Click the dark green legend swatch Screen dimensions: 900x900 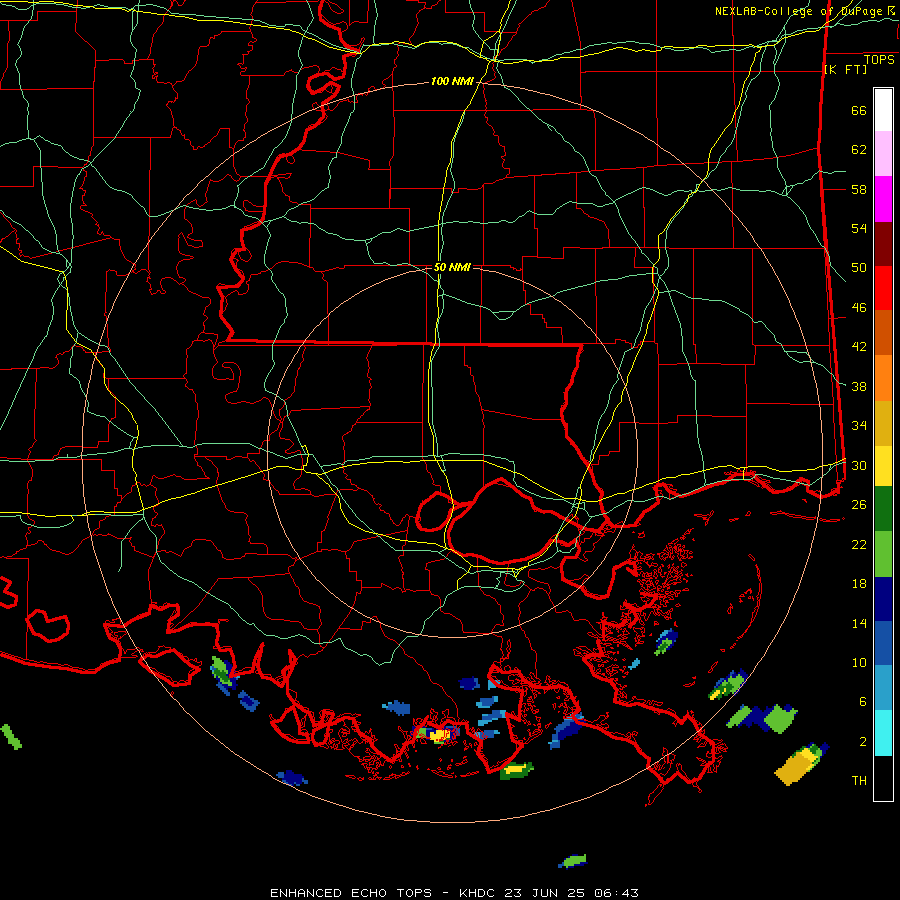click(x=883, y=509)
